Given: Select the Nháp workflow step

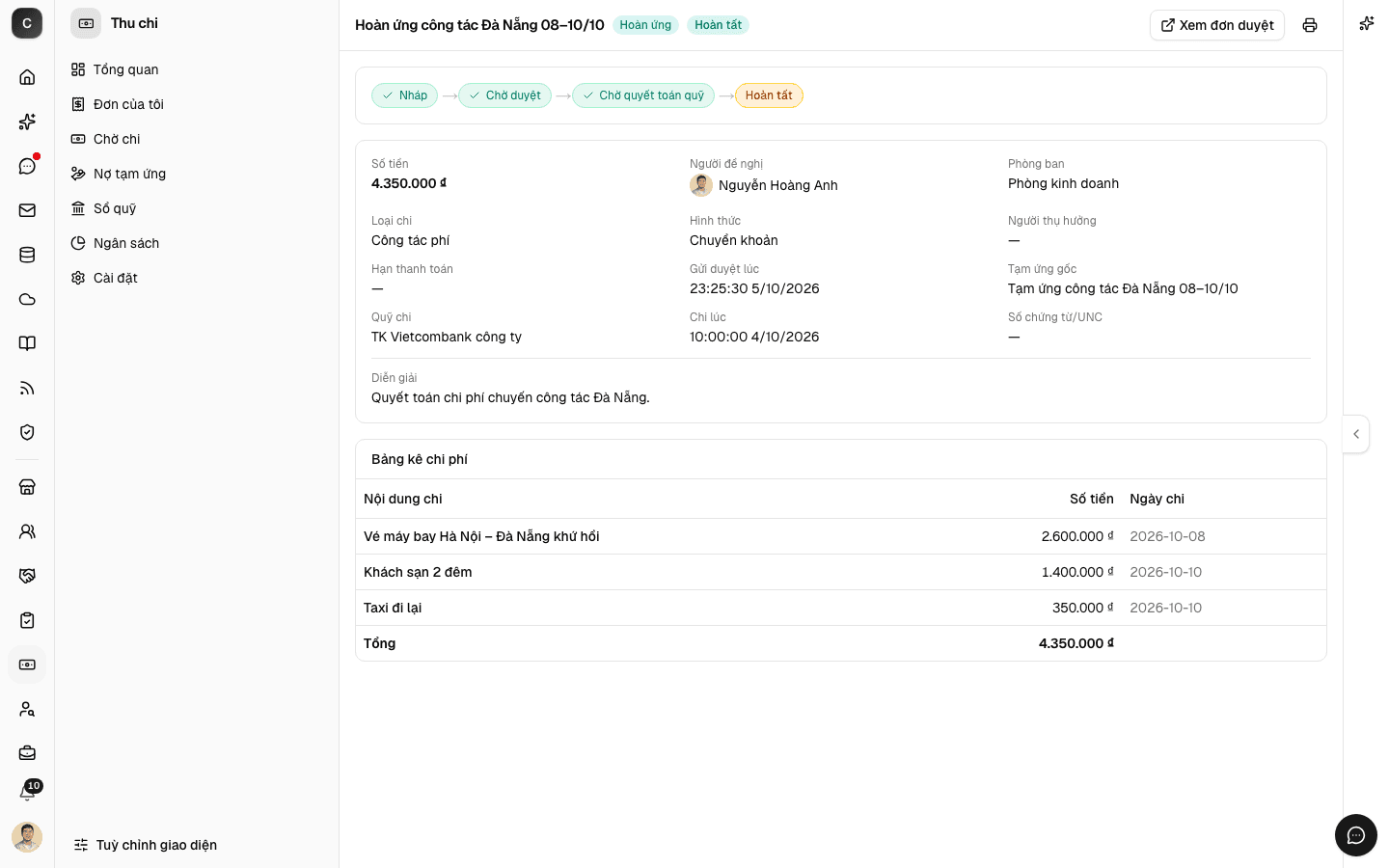Looking at the screenshot, I should (405, 95).
